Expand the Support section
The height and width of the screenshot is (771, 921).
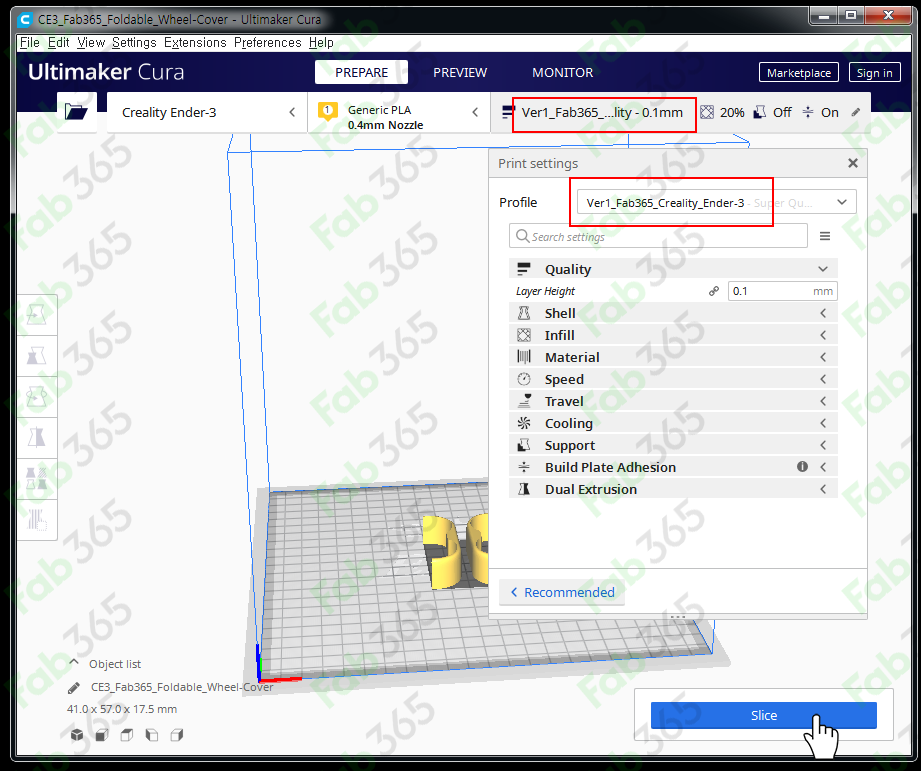tap(673, 445)
